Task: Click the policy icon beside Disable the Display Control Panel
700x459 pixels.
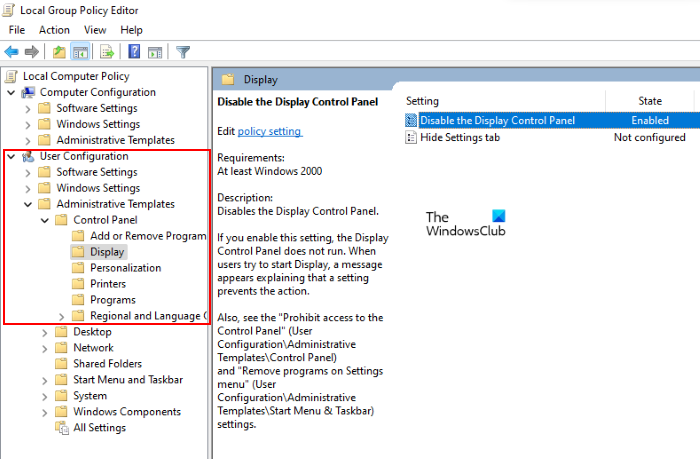Action: click(410, 120)
